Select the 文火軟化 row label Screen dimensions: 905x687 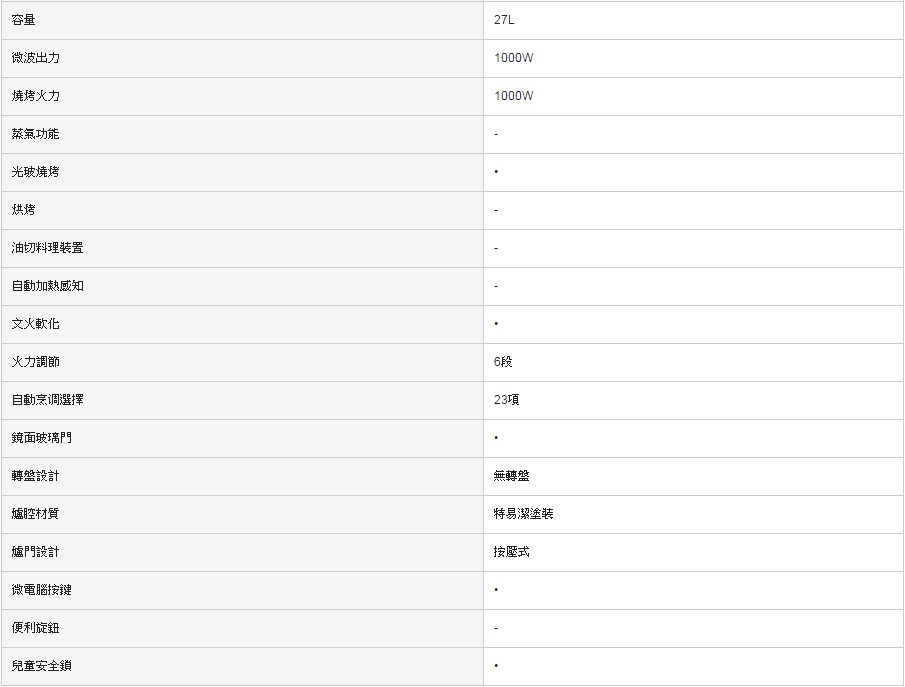pos(36,324)
